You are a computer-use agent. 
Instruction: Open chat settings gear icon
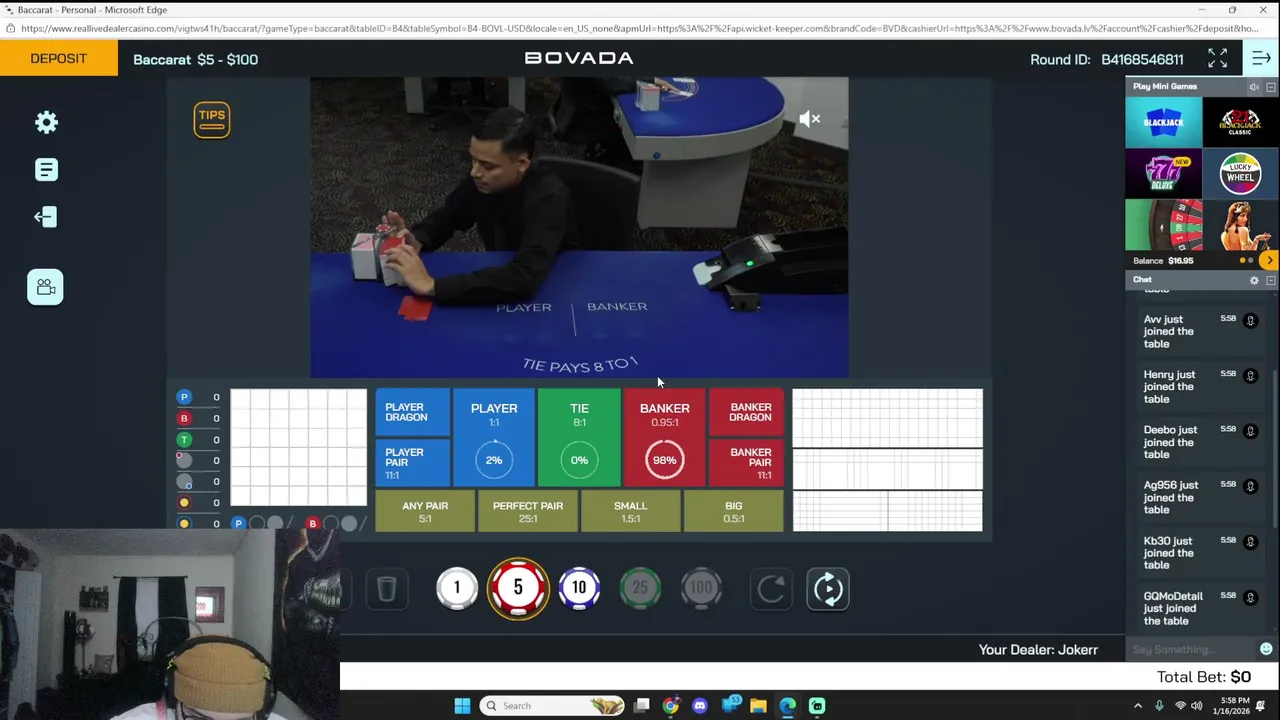coord(1254,281)
